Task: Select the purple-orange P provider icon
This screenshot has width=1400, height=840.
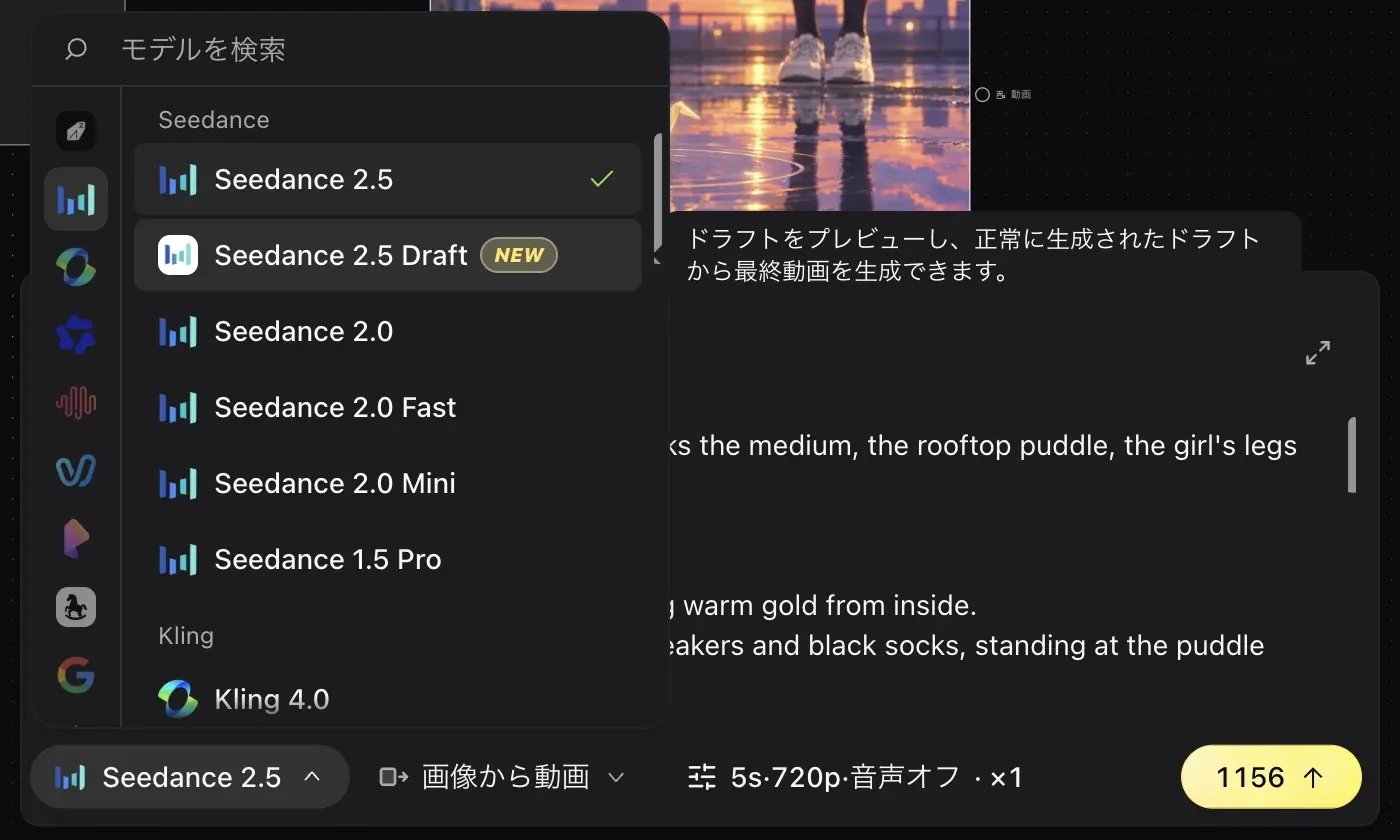Action: [x=76, y=539]
